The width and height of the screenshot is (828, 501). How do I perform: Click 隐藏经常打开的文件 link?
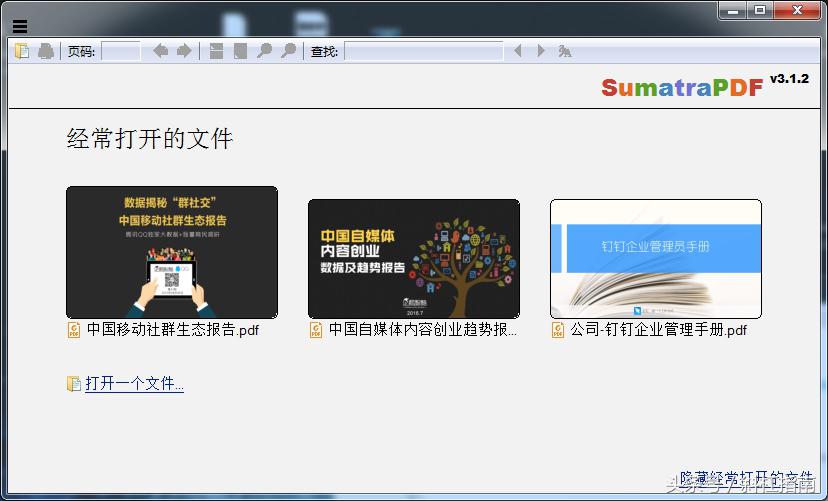pos(747,478)
